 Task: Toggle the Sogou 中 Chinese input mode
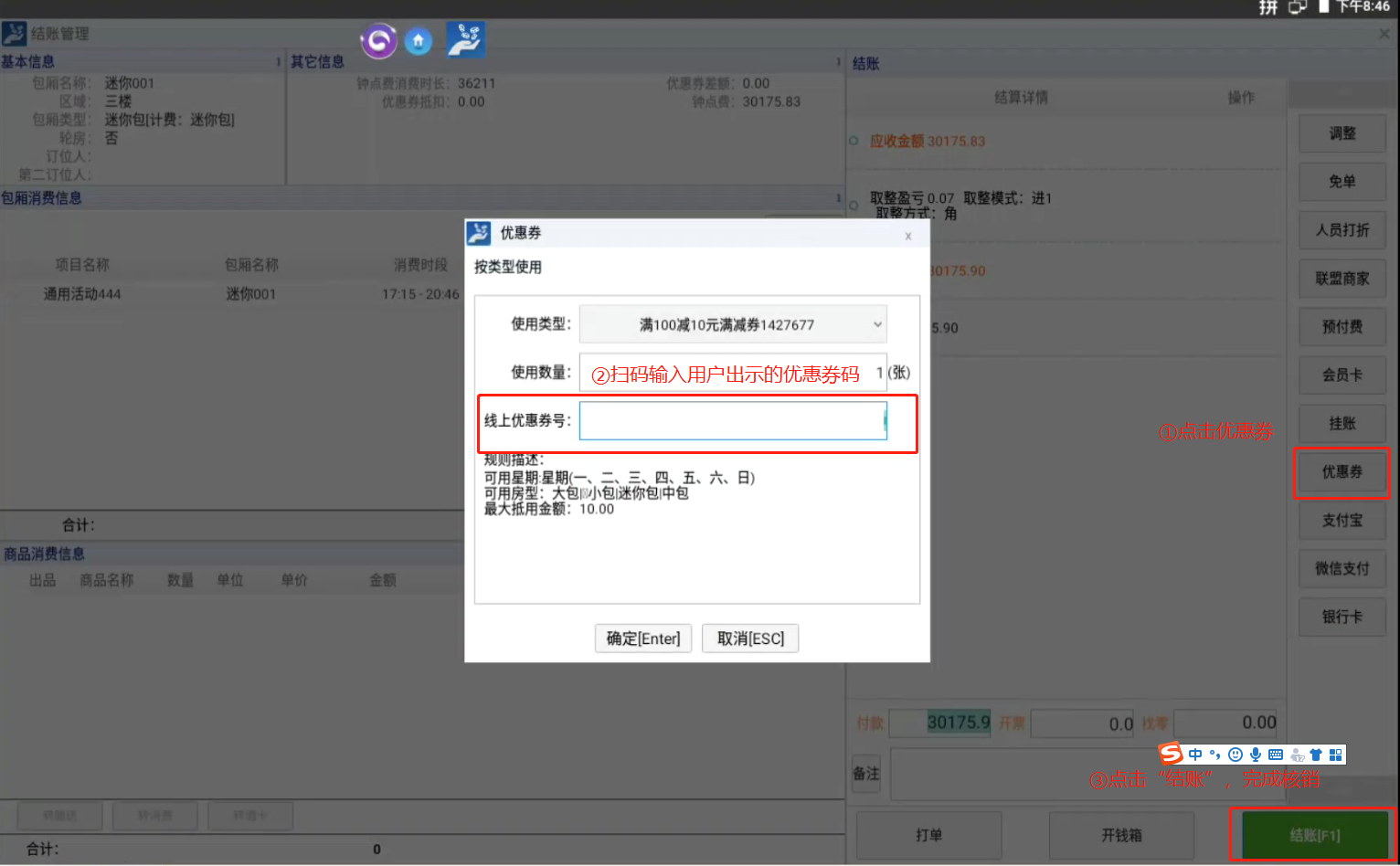(1195, 755)
